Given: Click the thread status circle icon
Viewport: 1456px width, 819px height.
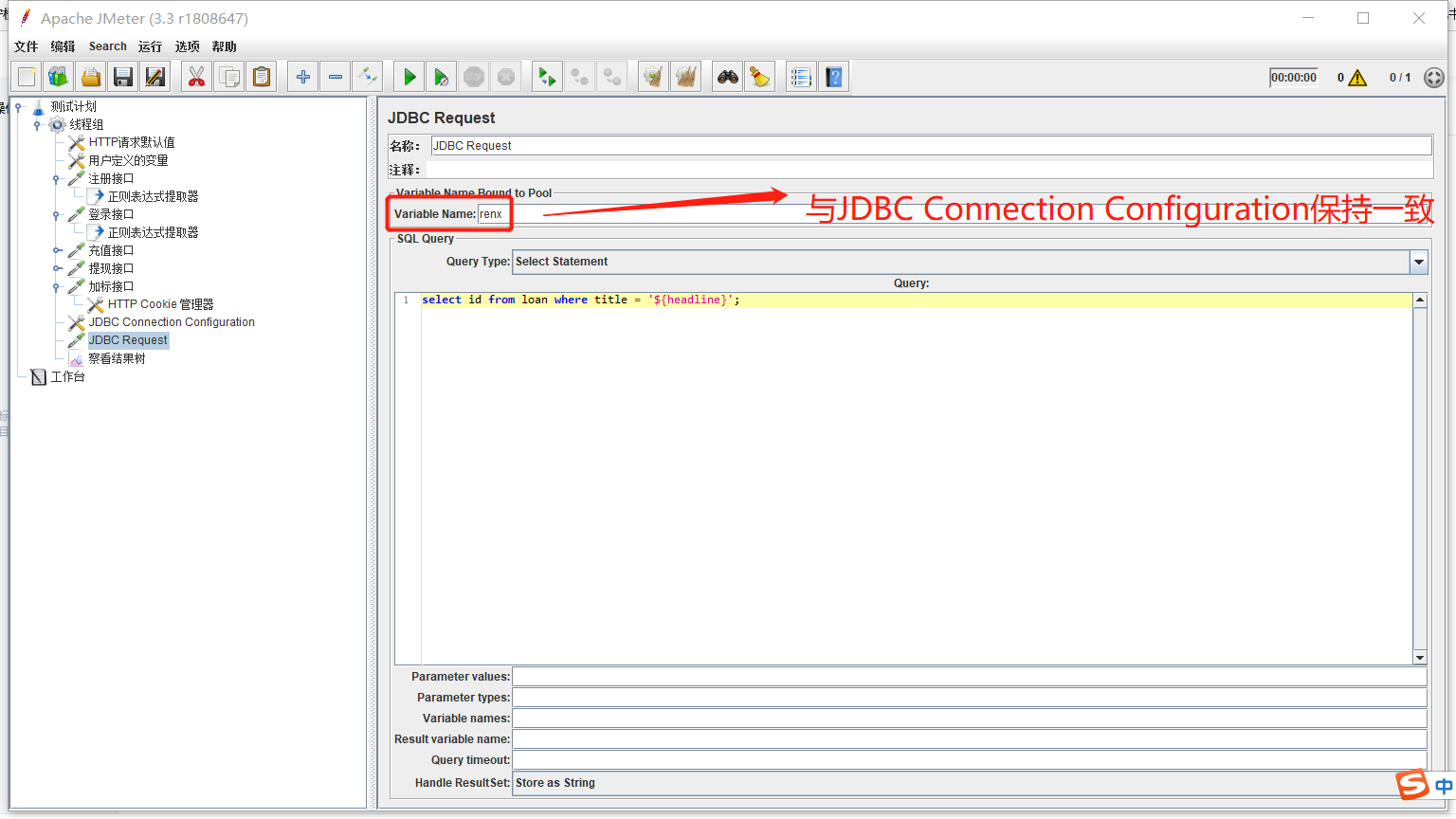Looking at the screenshot, I should pyautogui.click(x=1434, y=78).
